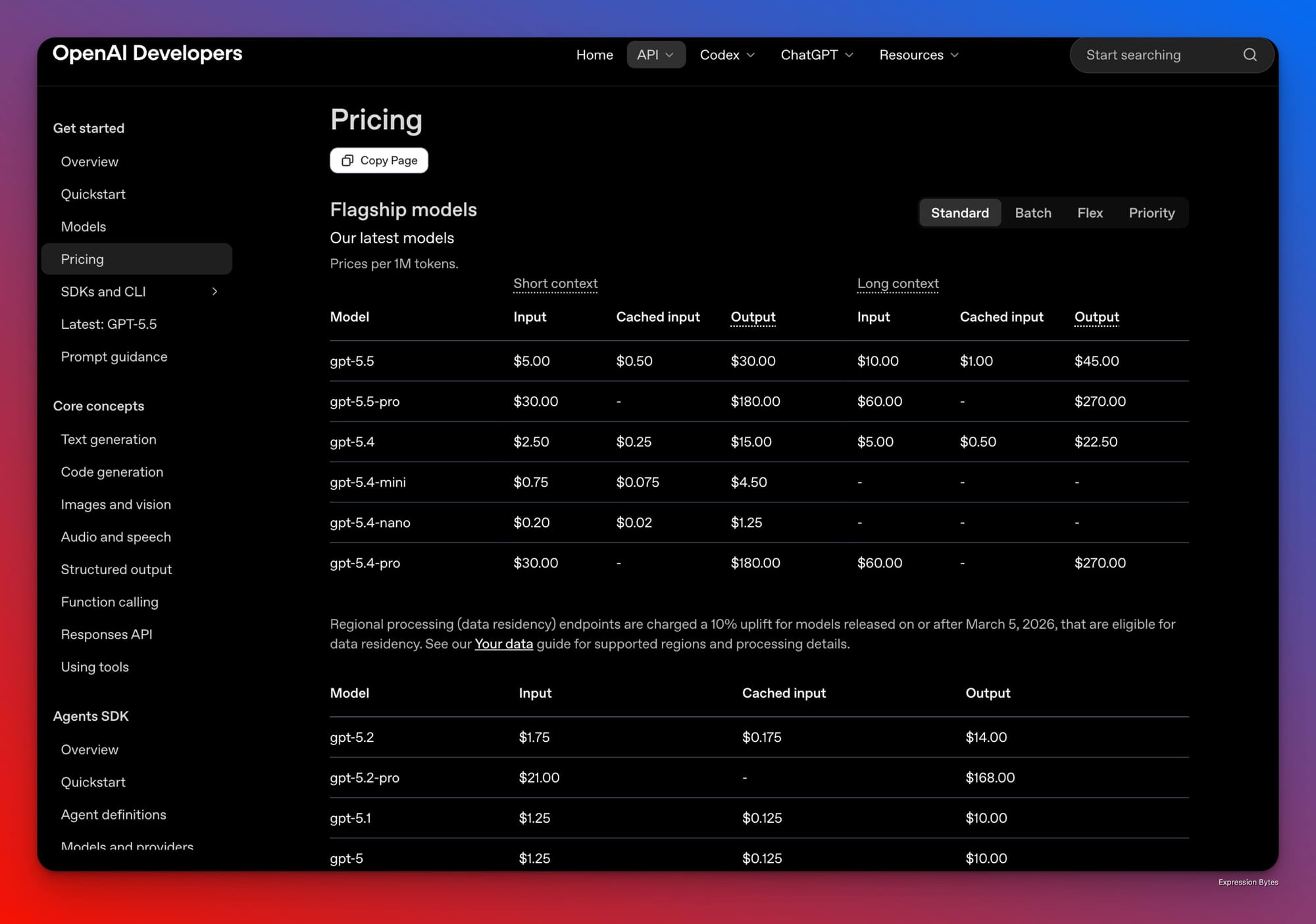Click Output header under Long context
This screenshot has width=1316, height=924.
coord(1096,317)
